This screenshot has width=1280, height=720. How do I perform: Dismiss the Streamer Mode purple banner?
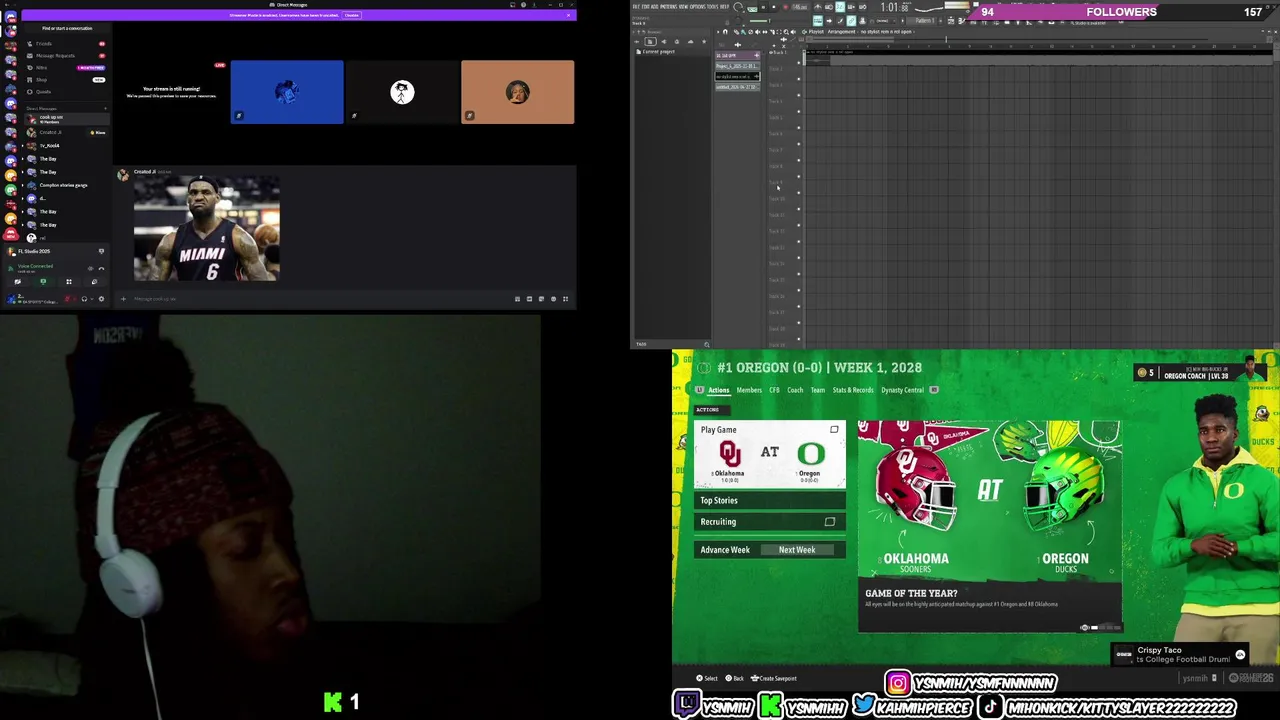point(568,15)
